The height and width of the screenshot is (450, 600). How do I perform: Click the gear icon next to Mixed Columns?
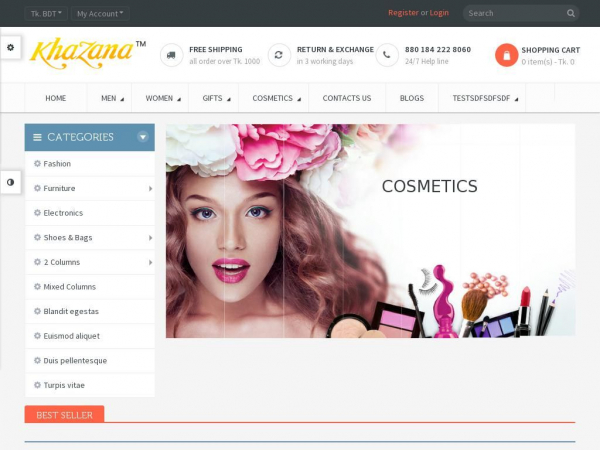37,287
